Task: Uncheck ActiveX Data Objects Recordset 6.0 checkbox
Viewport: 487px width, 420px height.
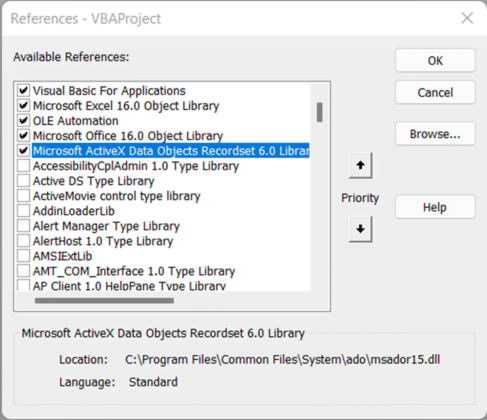Action: tap(23, 151)
